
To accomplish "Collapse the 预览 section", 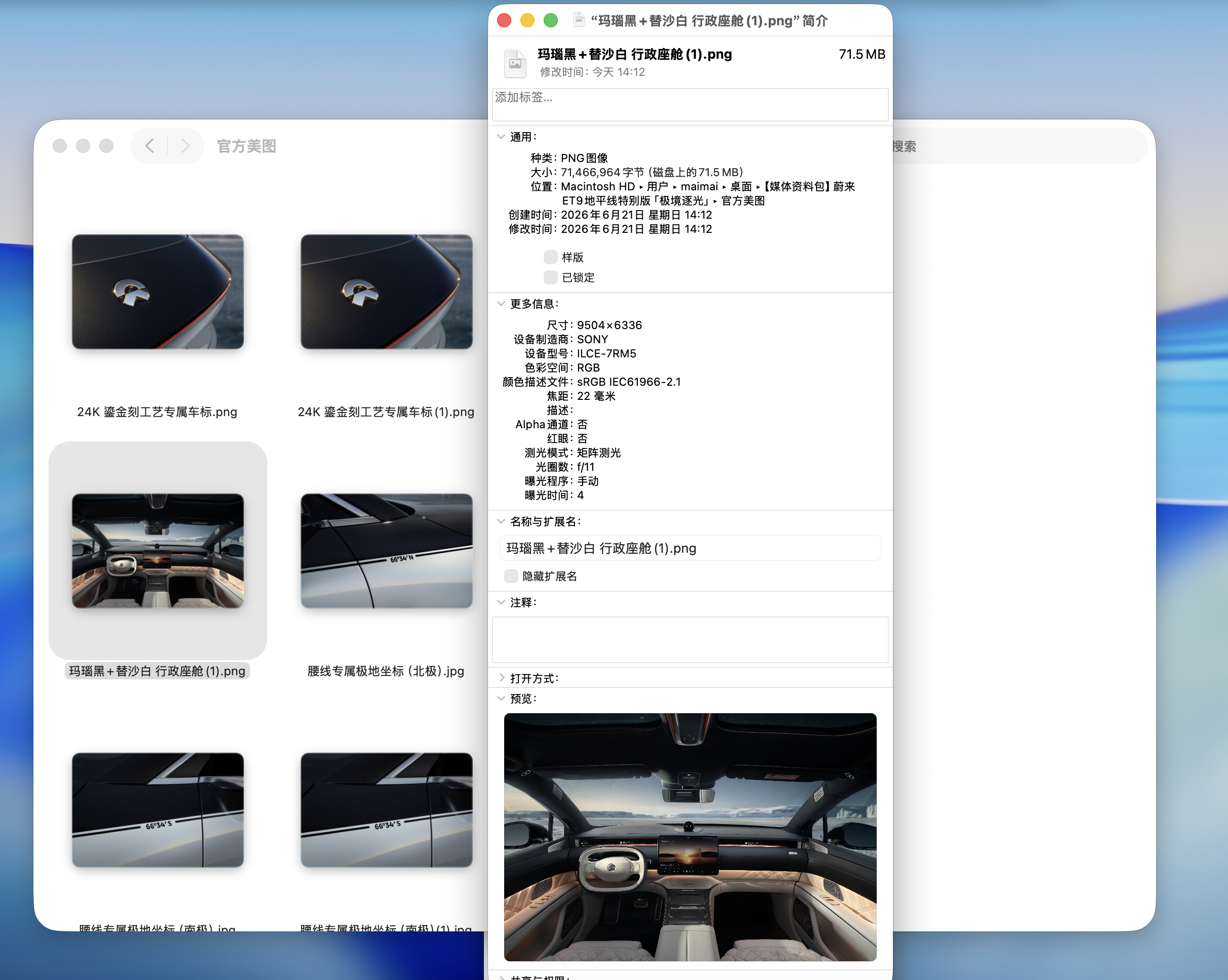I will click(501, 698).
